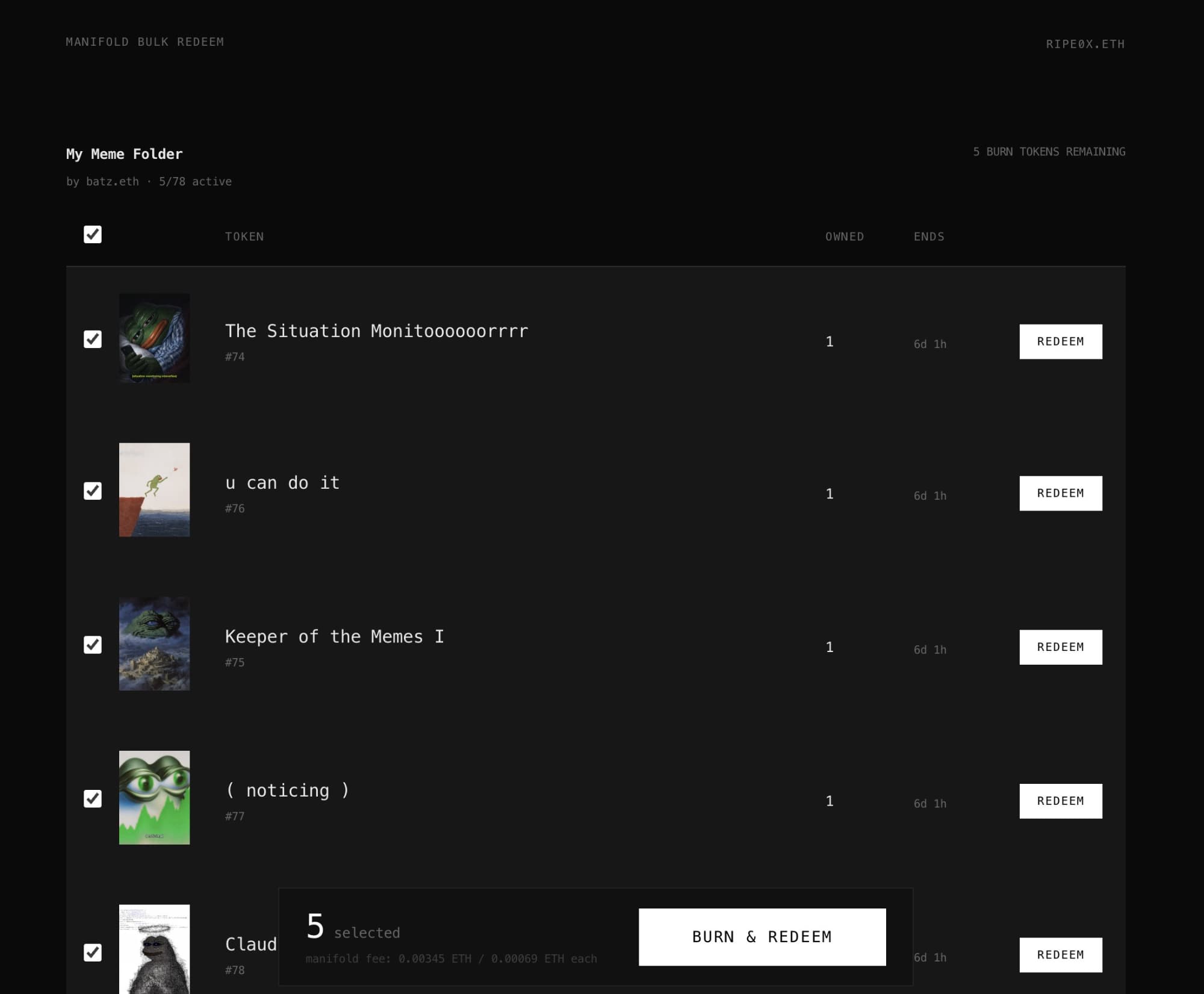
Task: Open the u can do it frog thumbnail
Action: [x=154, y=489]
